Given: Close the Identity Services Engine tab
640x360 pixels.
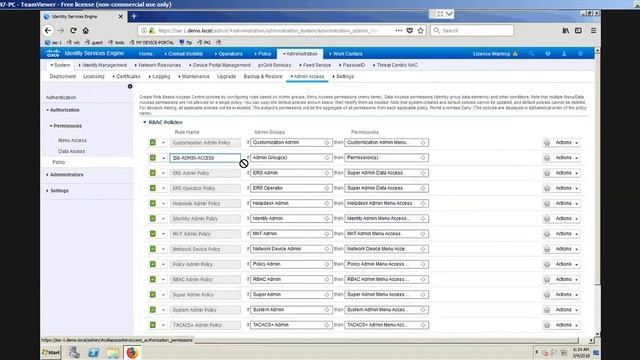Looking at the screenshot, I should (120, 17).
